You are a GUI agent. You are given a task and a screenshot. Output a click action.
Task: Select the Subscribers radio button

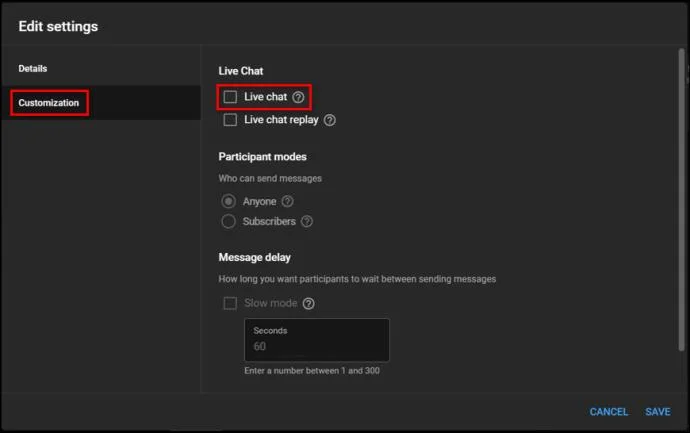click(x=228, y=221)
